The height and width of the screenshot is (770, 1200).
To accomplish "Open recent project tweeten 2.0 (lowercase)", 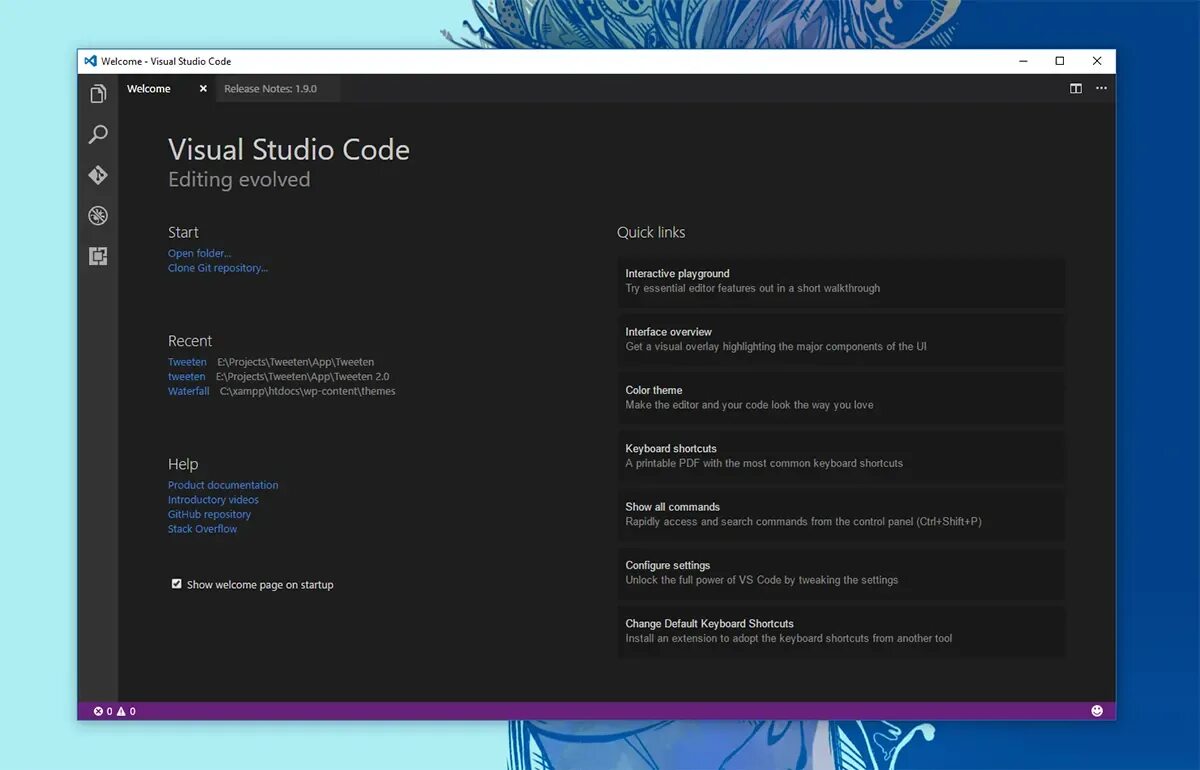I will (x=186, y=377).
